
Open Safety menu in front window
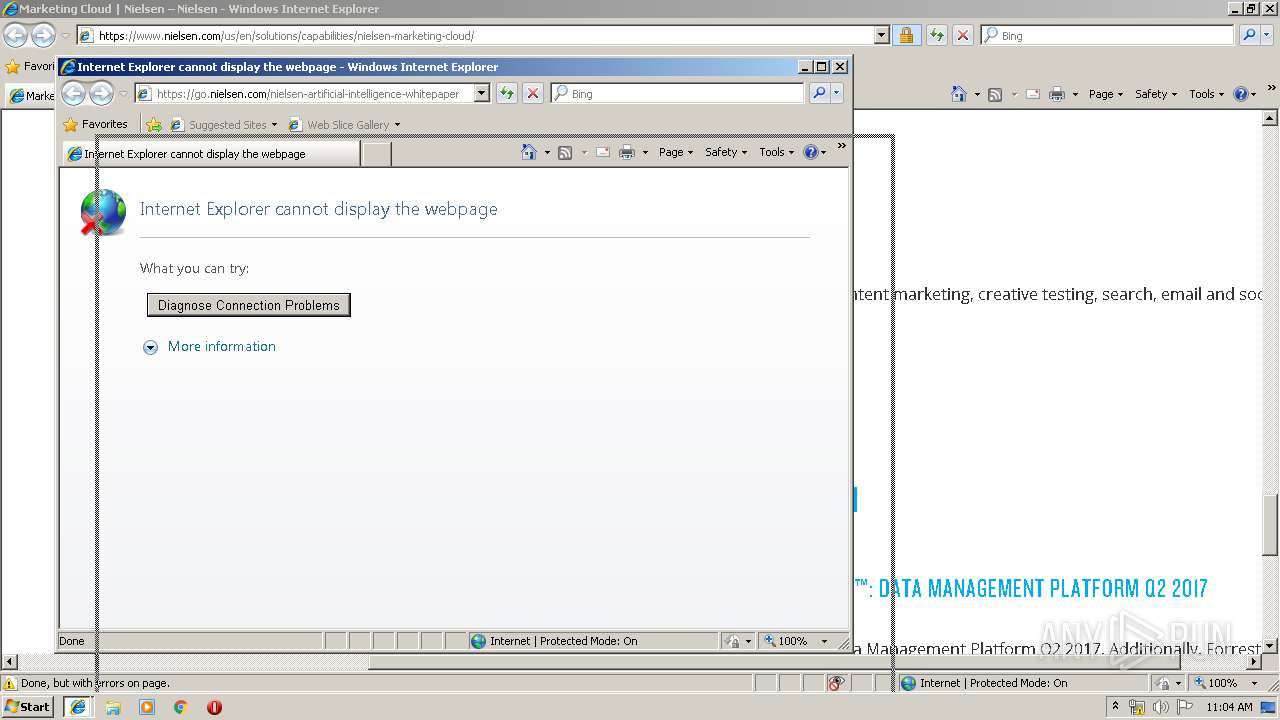tap(726, 152)
